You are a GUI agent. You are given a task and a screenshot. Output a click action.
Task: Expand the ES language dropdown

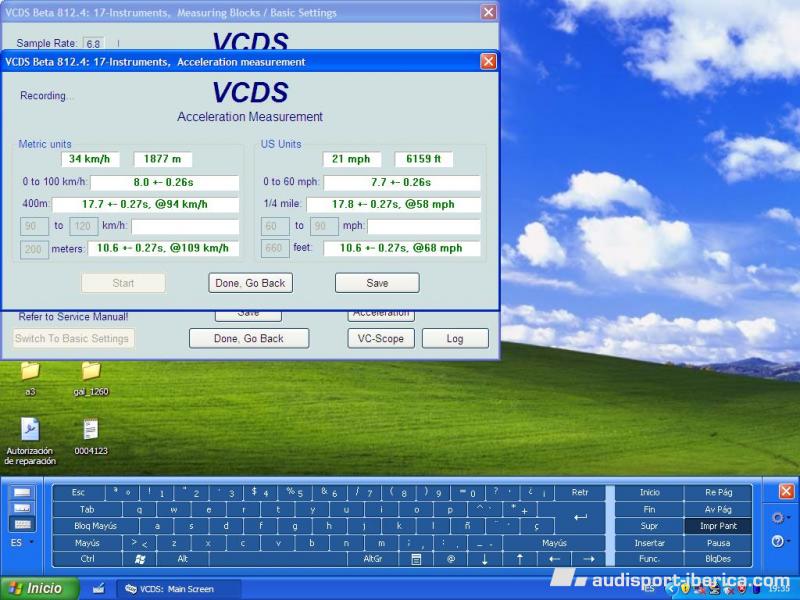coord(22,542)
